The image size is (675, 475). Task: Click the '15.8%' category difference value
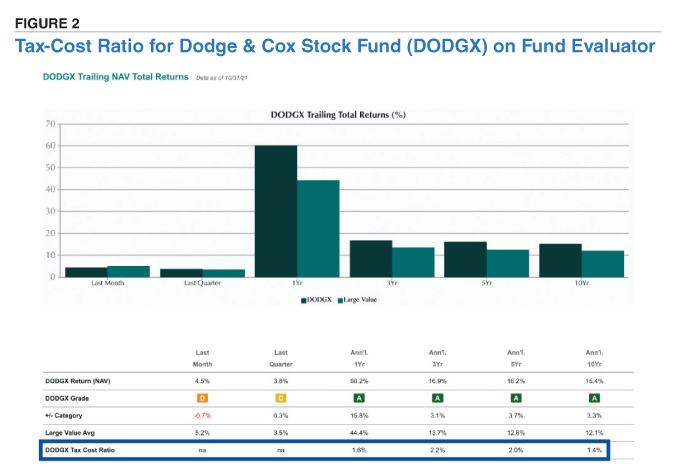tap(359, 416)
